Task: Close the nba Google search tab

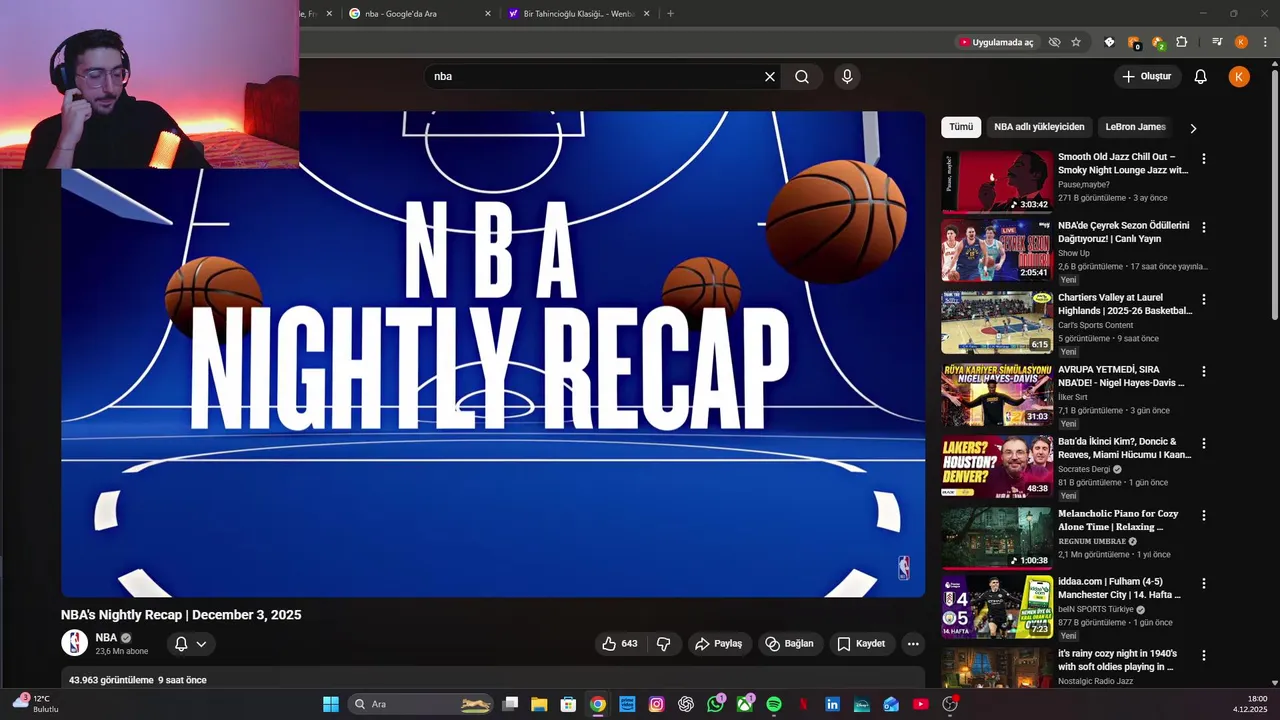Action: tap(488, 14)
